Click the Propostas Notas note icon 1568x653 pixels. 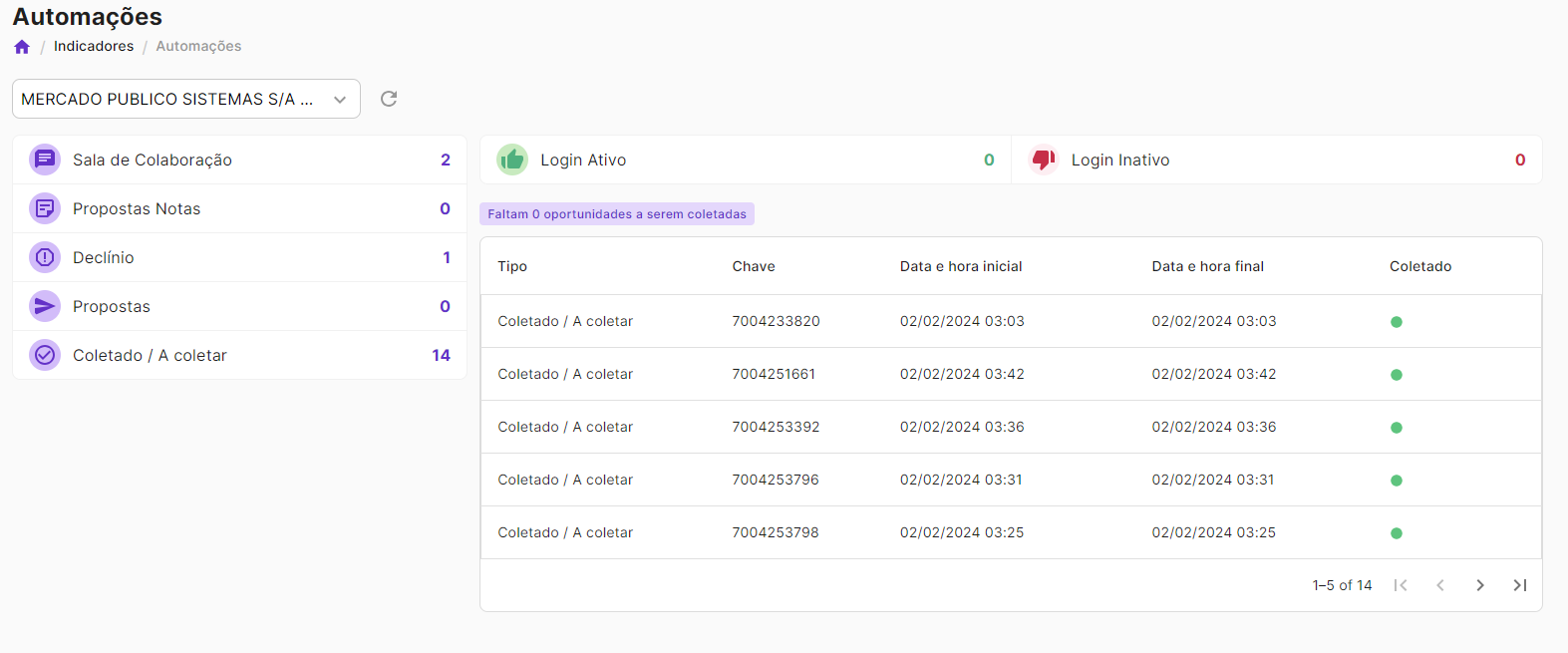click(x=45, y=208)
